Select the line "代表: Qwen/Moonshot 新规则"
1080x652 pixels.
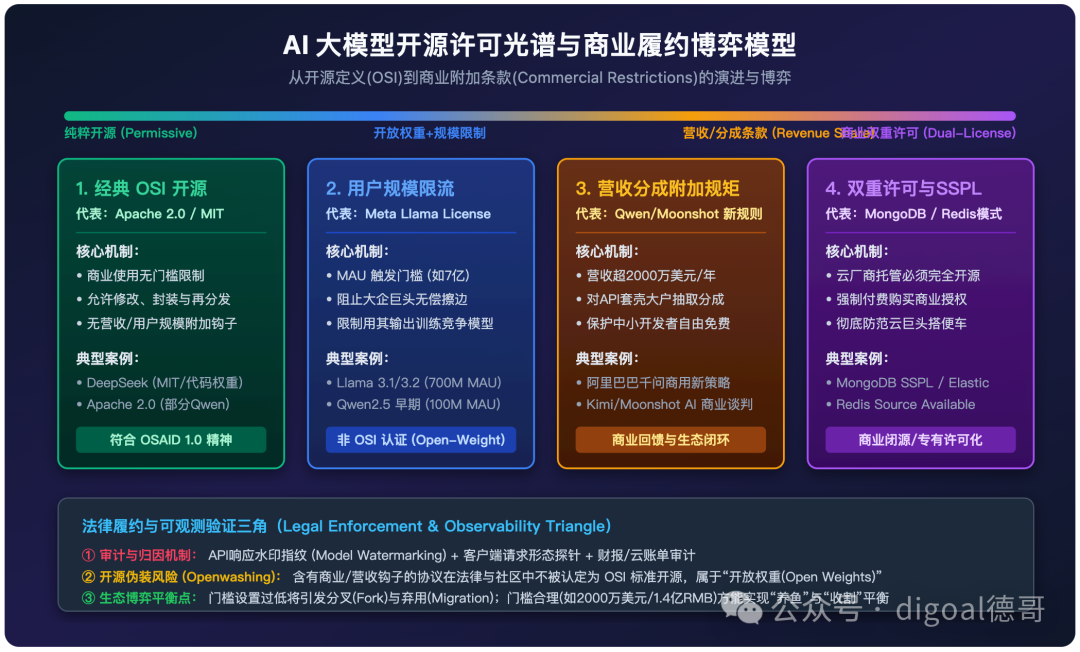tap(669, 214)
